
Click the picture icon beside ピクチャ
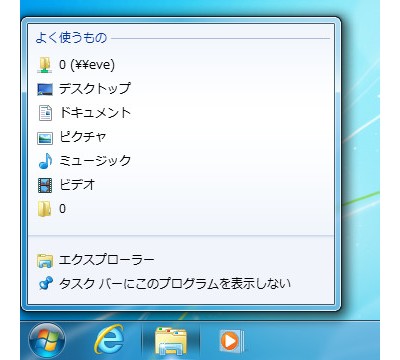pos(45,138)
